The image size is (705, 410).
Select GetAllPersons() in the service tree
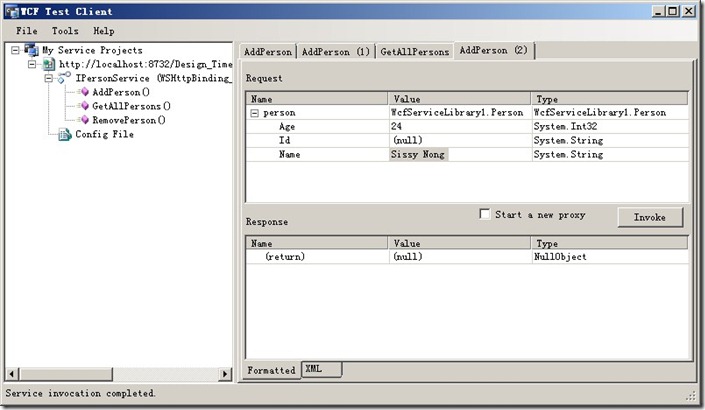pyautogui.click(x=131, y=106)
